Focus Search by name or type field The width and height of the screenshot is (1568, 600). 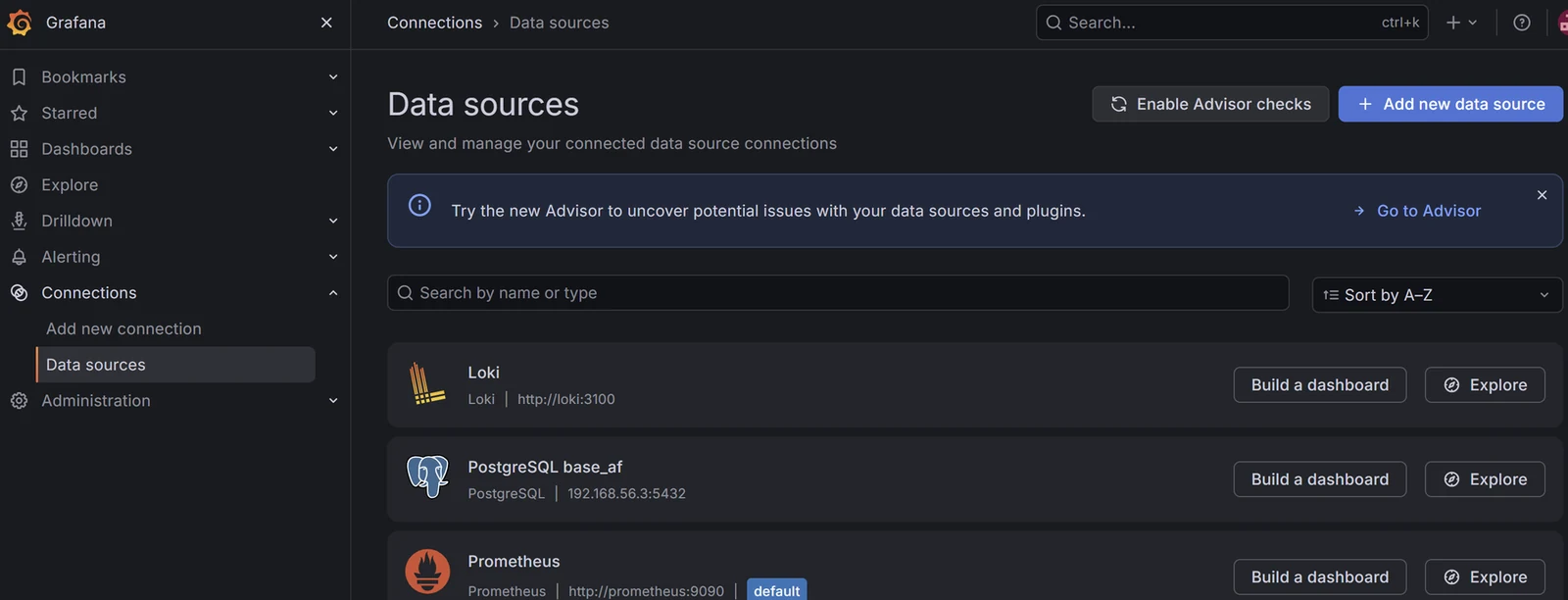[838, 293]
